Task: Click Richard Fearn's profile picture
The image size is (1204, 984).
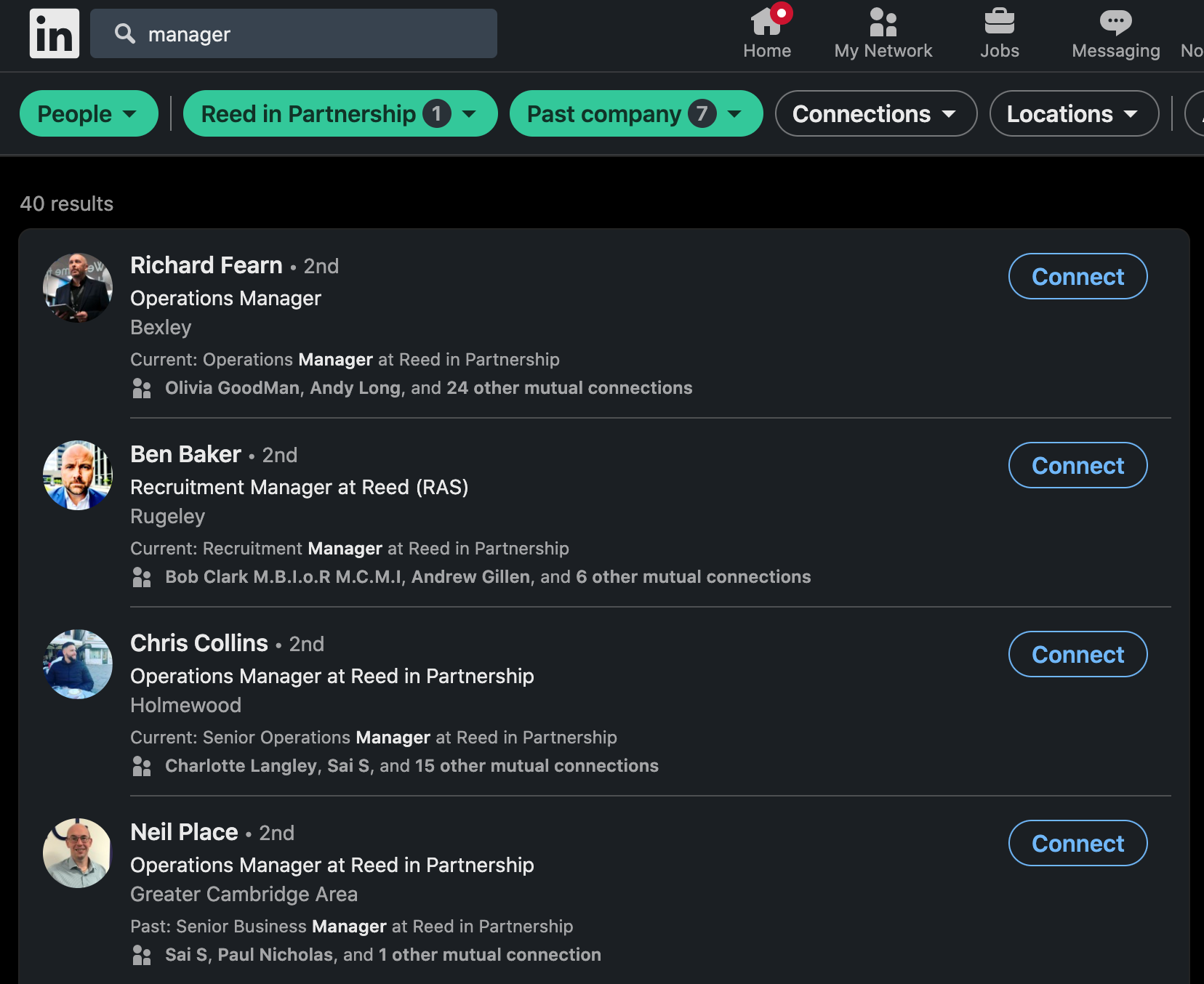Action: tap(78, 287)
